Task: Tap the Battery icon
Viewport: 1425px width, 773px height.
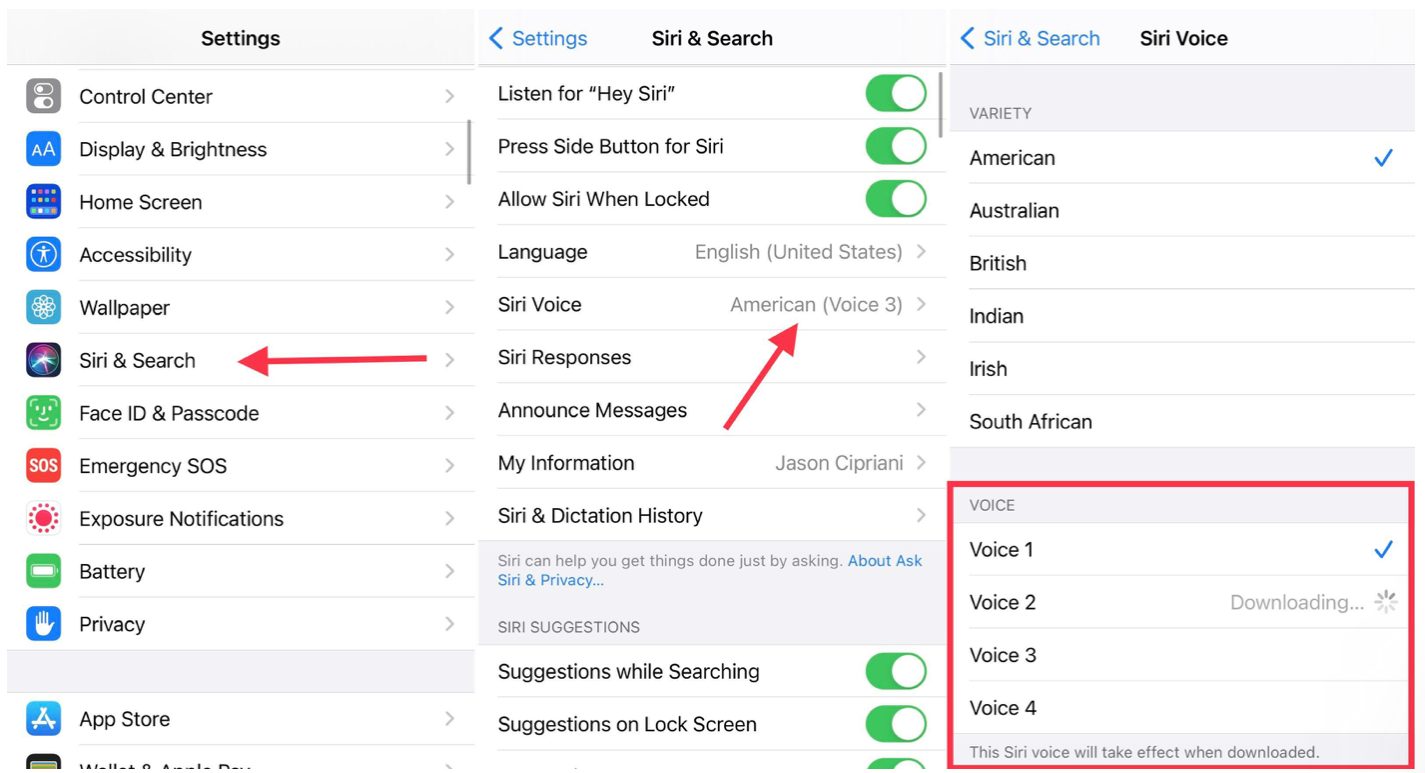Action: click(x=43, y=571)
